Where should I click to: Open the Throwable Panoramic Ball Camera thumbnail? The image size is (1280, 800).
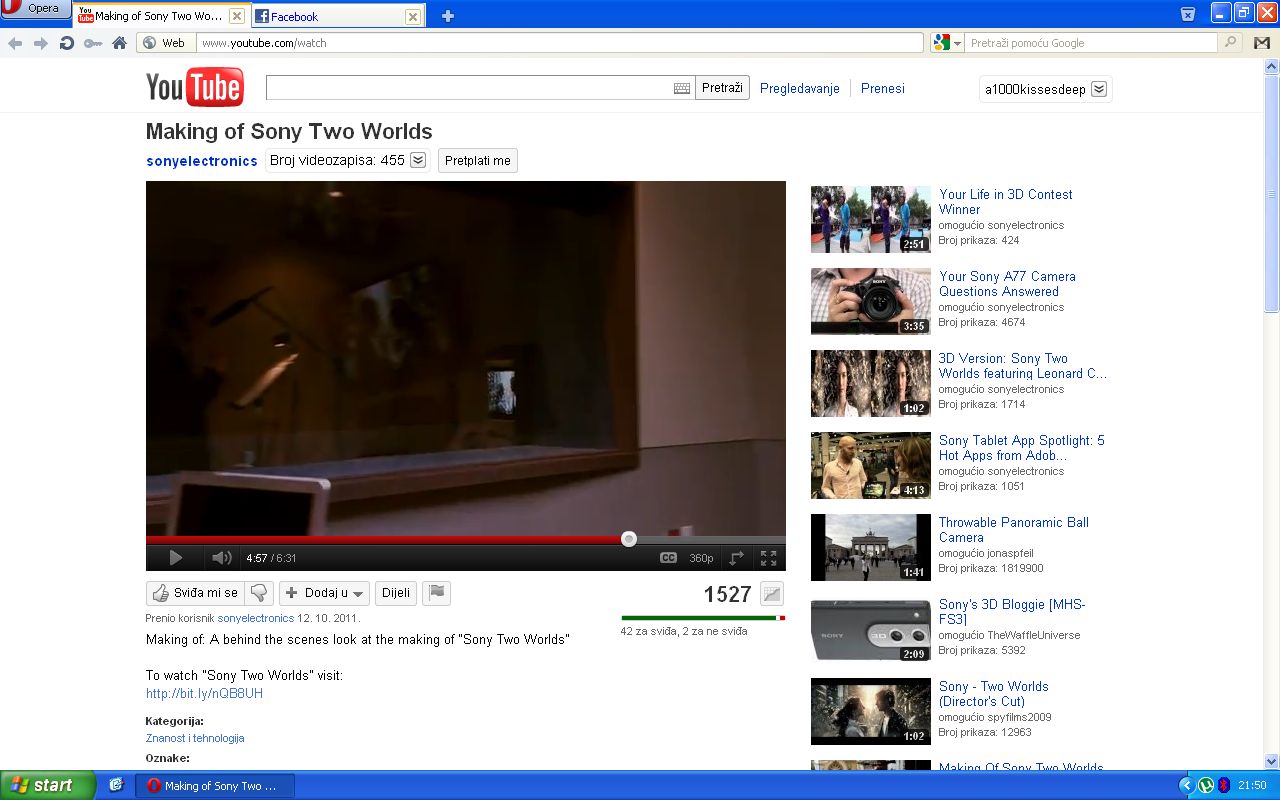871,547
